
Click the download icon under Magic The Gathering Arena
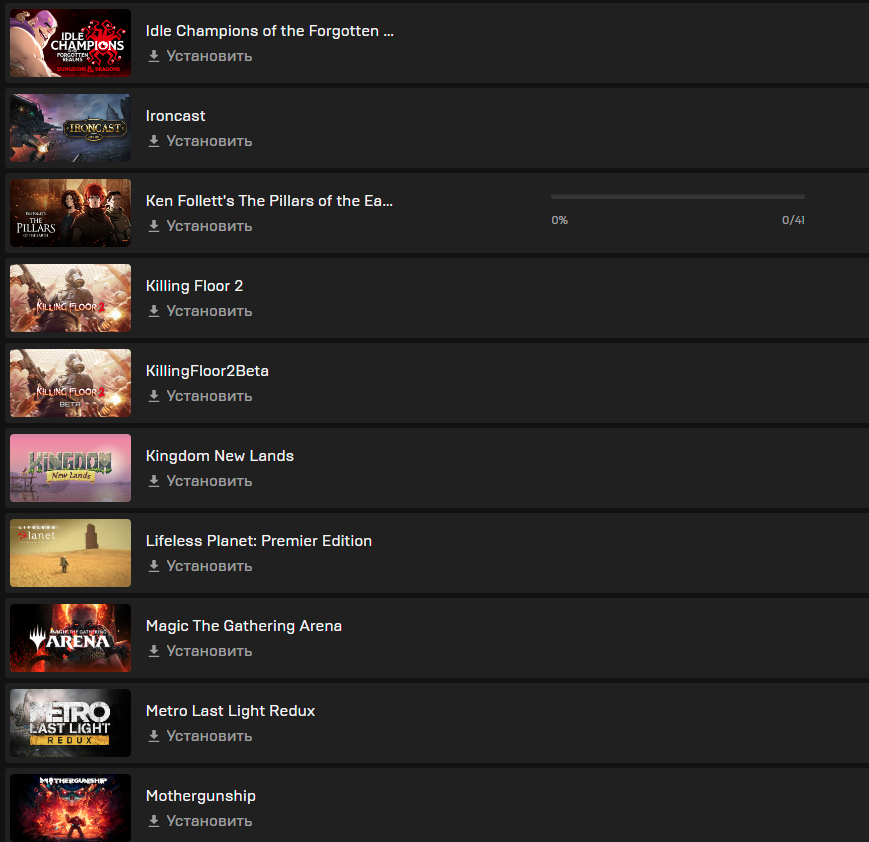(154, 651)
